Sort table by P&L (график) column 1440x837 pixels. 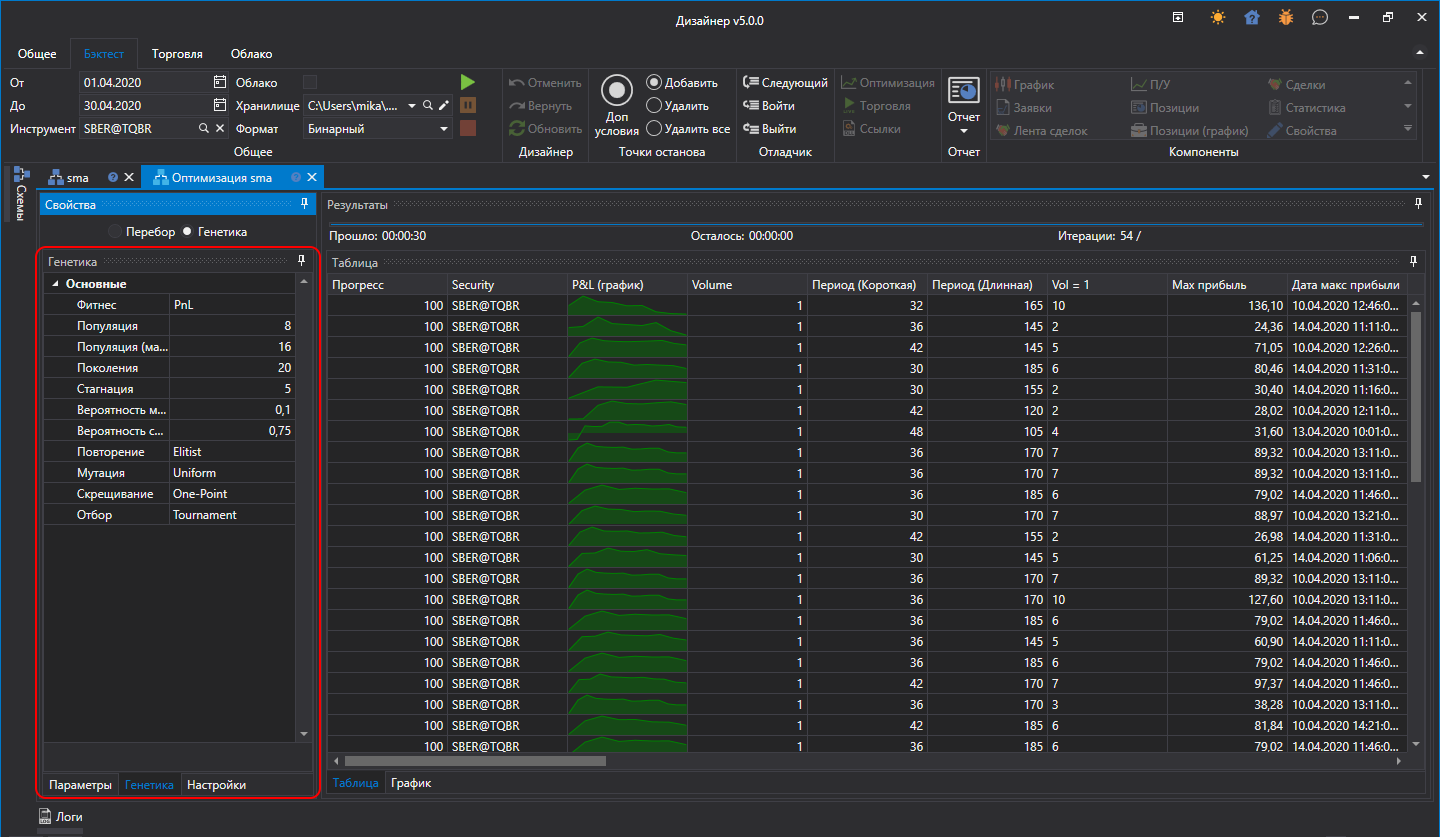point(627,285)
